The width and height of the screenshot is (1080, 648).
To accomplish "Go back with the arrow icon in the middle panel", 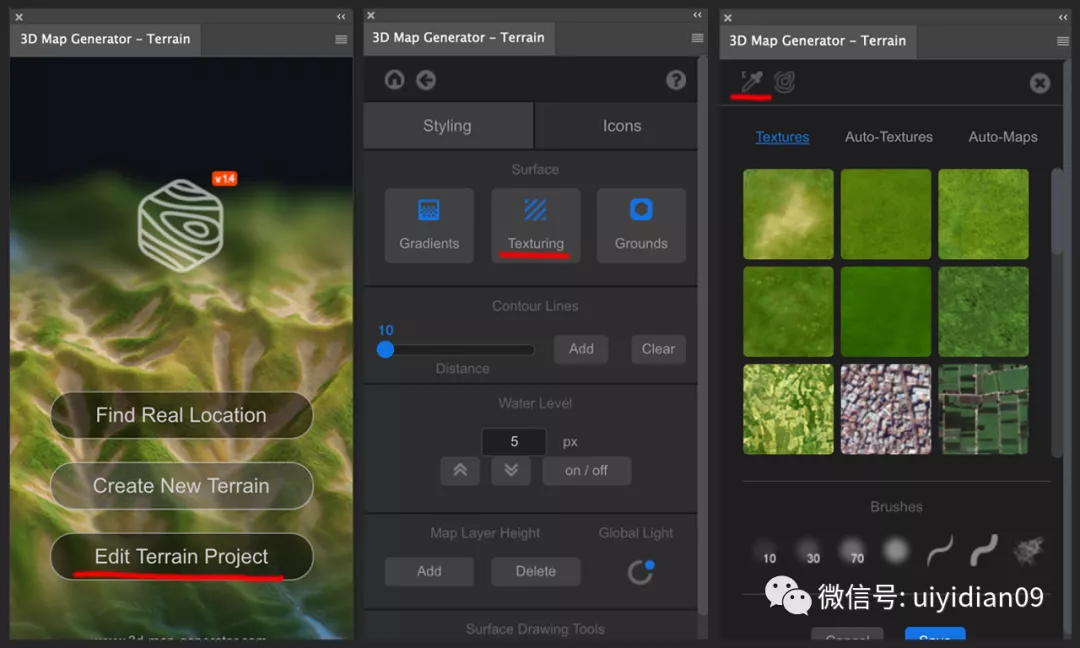I will tap(426, 81).
